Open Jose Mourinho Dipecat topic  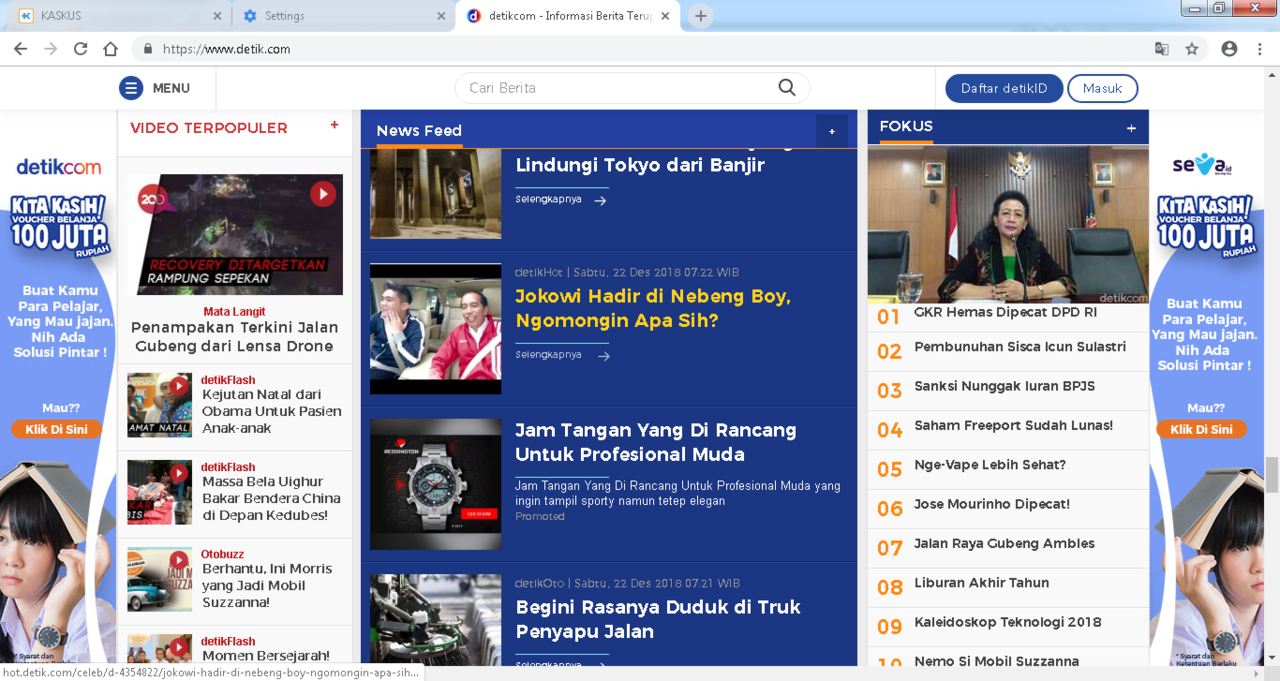point(992,504)
